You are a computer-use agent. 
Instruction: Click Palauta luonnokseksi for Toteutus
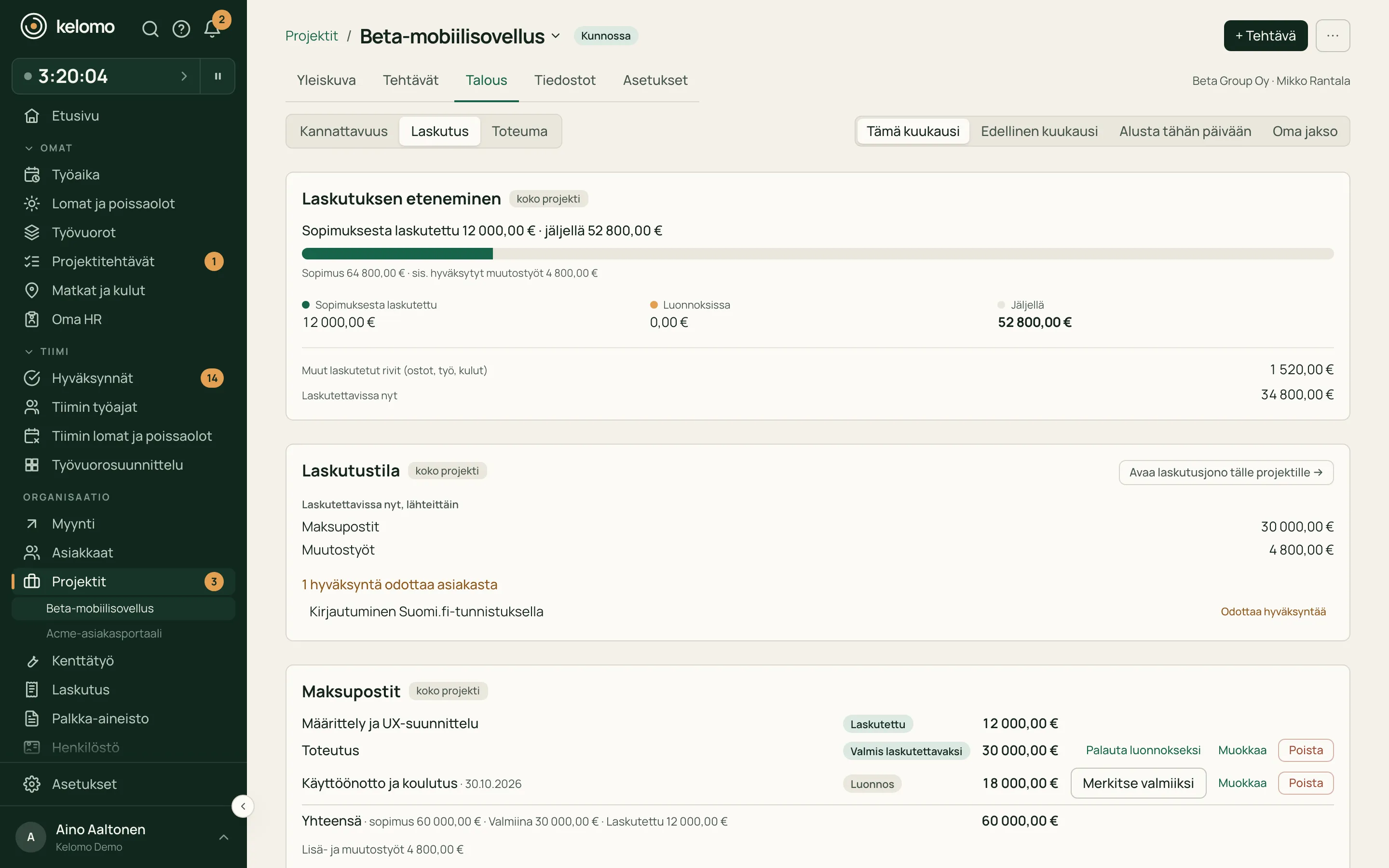[x=1143, y=750]
